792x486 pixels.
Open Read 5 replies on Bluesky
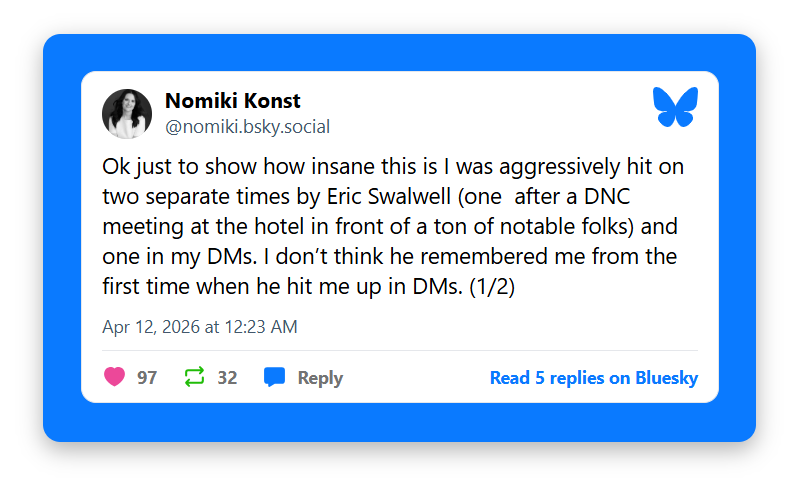coord(593,378)
